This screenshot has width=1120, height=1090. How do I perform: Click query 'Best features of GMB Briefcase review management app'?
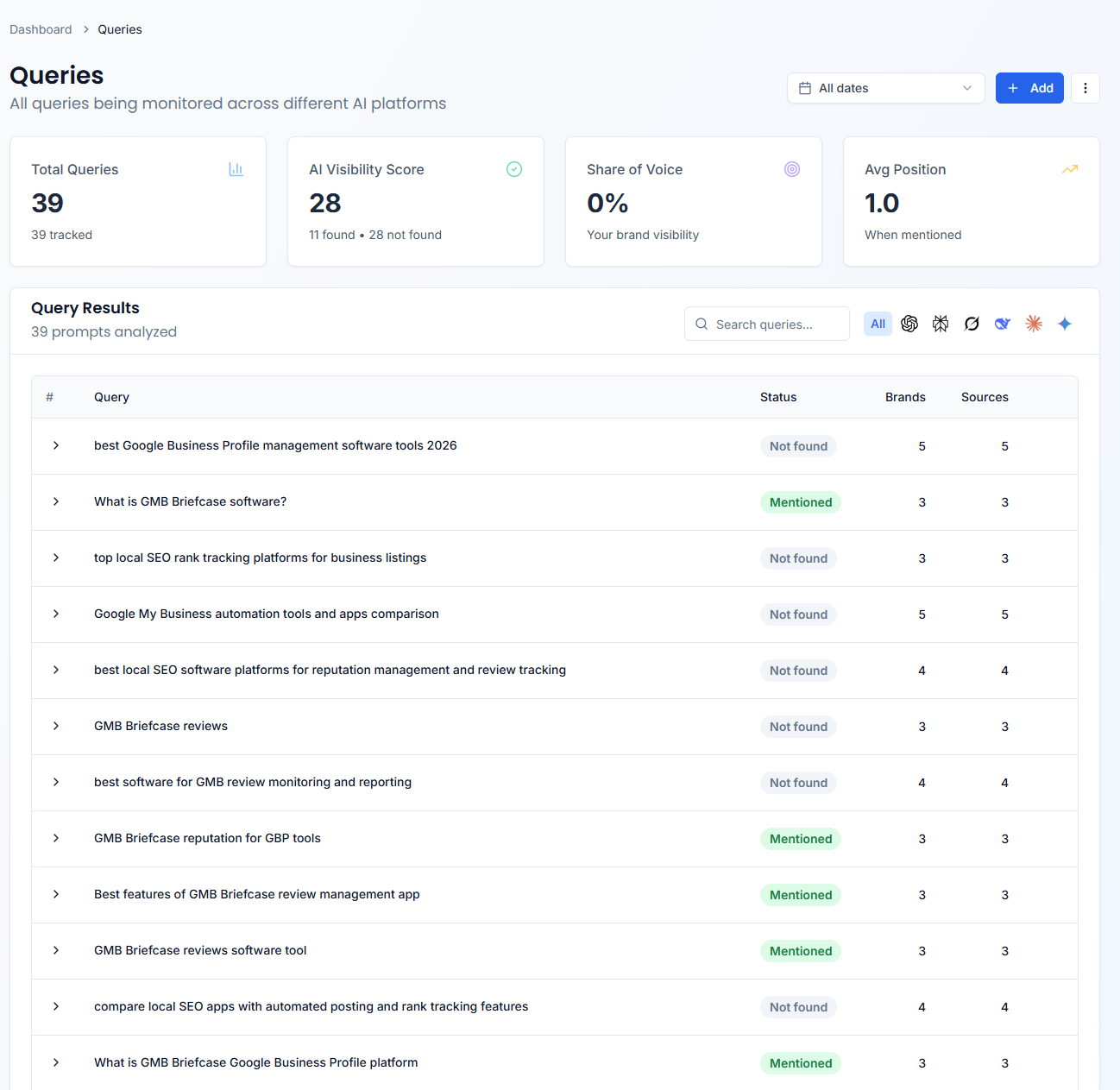(x=257, y=894)
